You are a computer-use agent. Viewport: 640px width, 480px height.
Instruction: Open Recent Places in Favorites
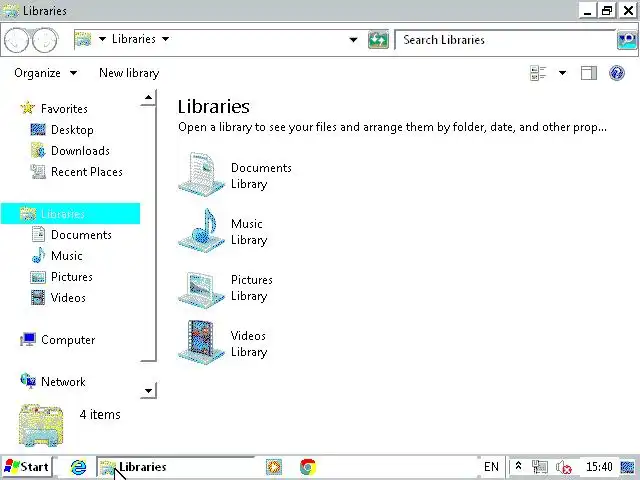pos(77,172)
